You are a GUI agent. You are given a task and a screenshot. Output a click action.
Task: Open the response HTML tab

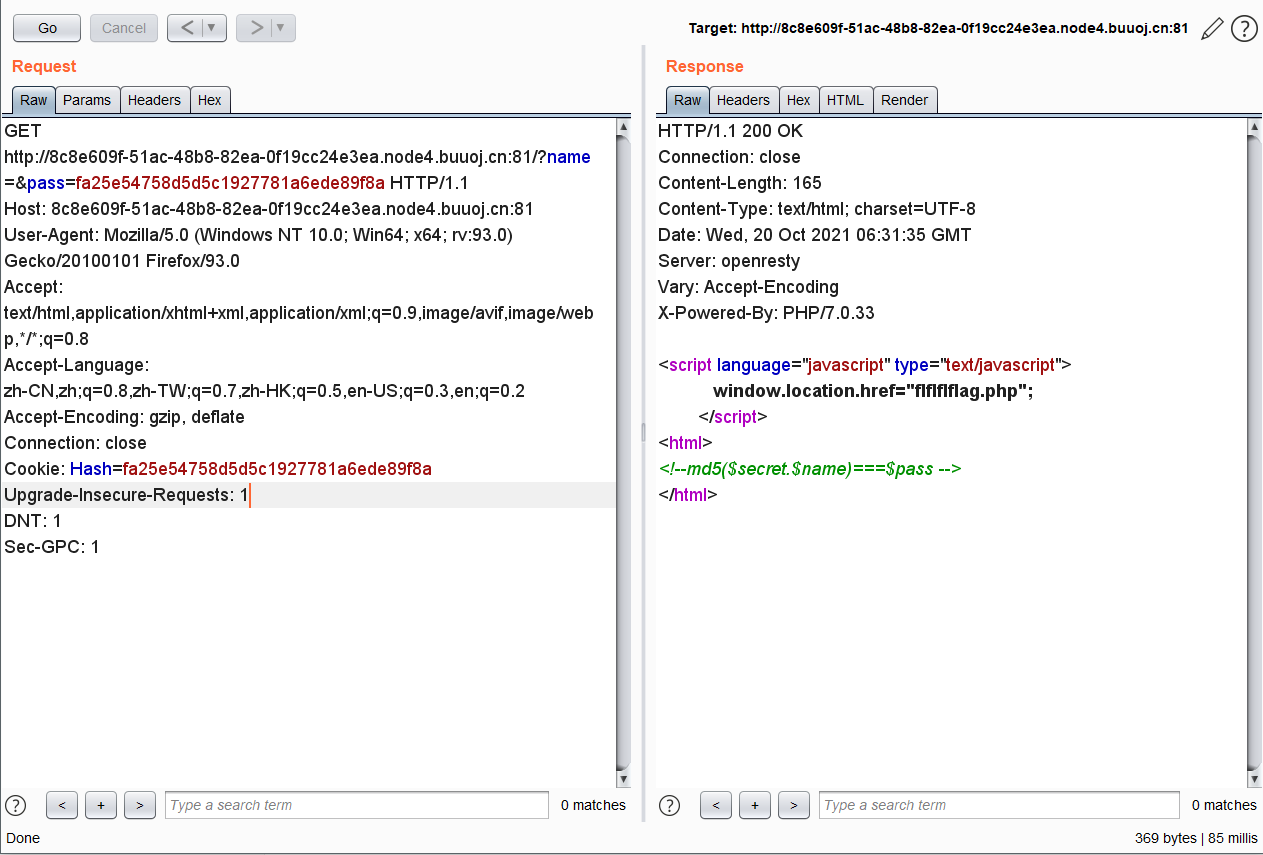[x=845, y=100]
